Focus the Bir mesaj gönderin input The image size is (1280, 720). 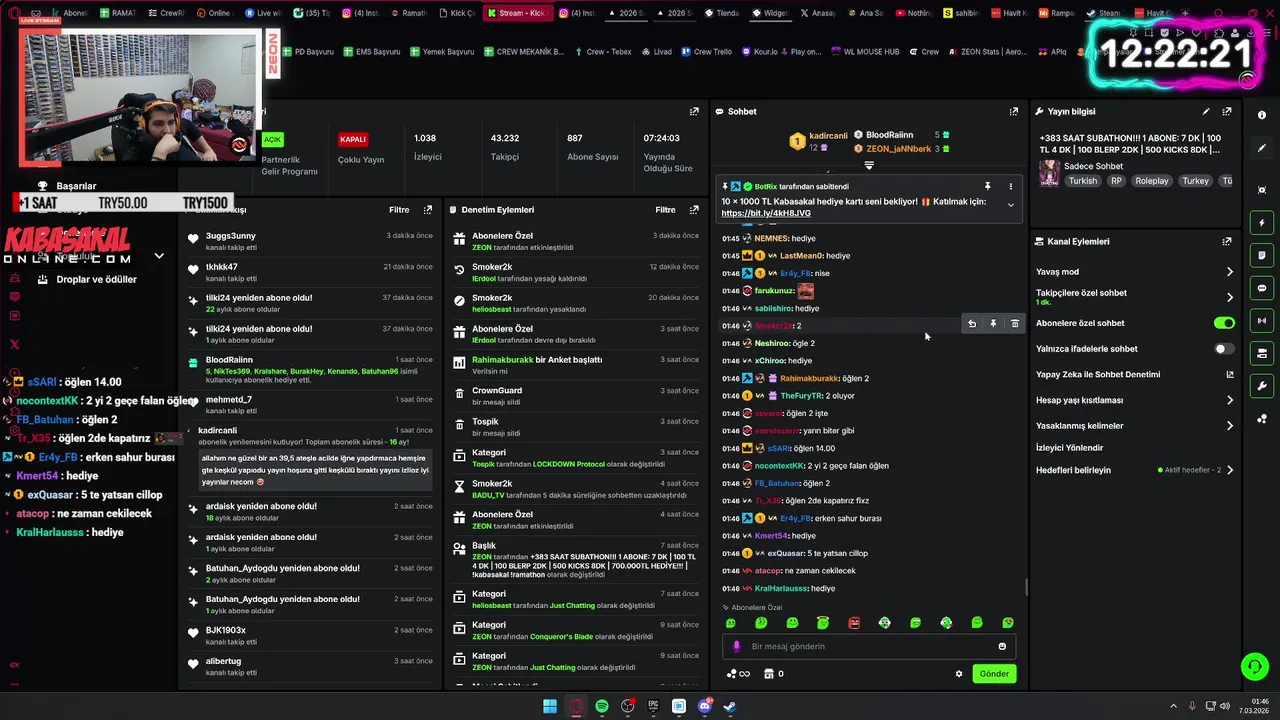point(868,646)
